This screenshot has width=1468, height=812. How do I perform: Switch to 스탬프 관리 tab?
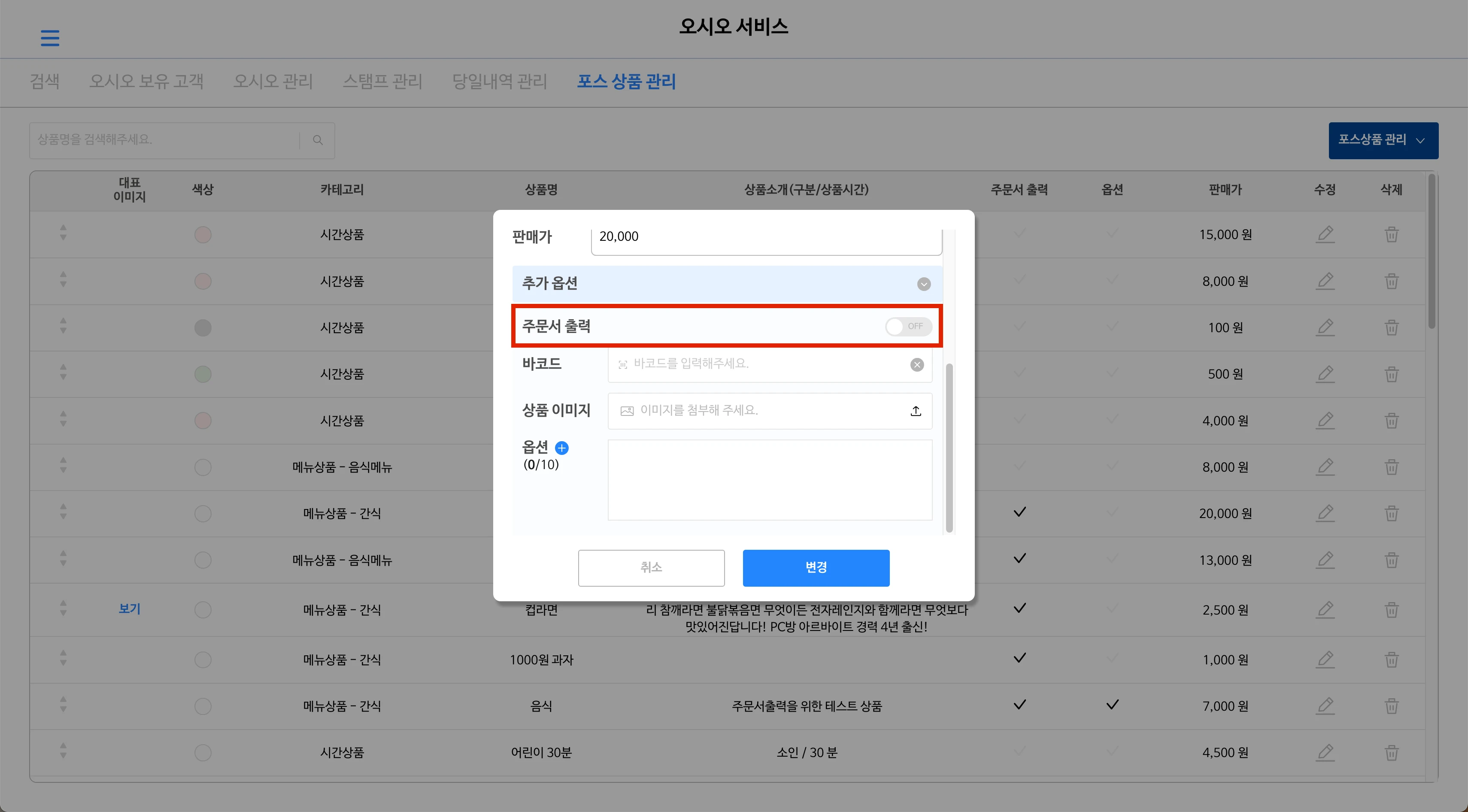[382, 82]
